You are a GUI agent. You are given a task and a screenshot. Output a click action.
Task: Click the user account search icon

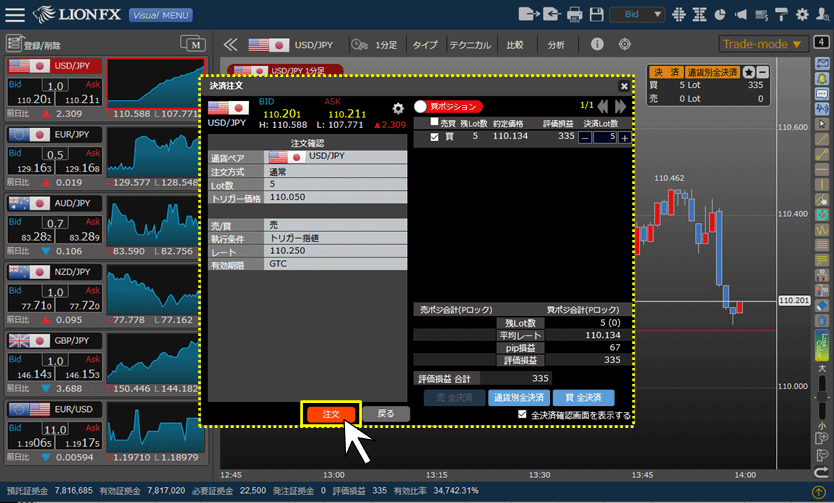click(822, 14)
